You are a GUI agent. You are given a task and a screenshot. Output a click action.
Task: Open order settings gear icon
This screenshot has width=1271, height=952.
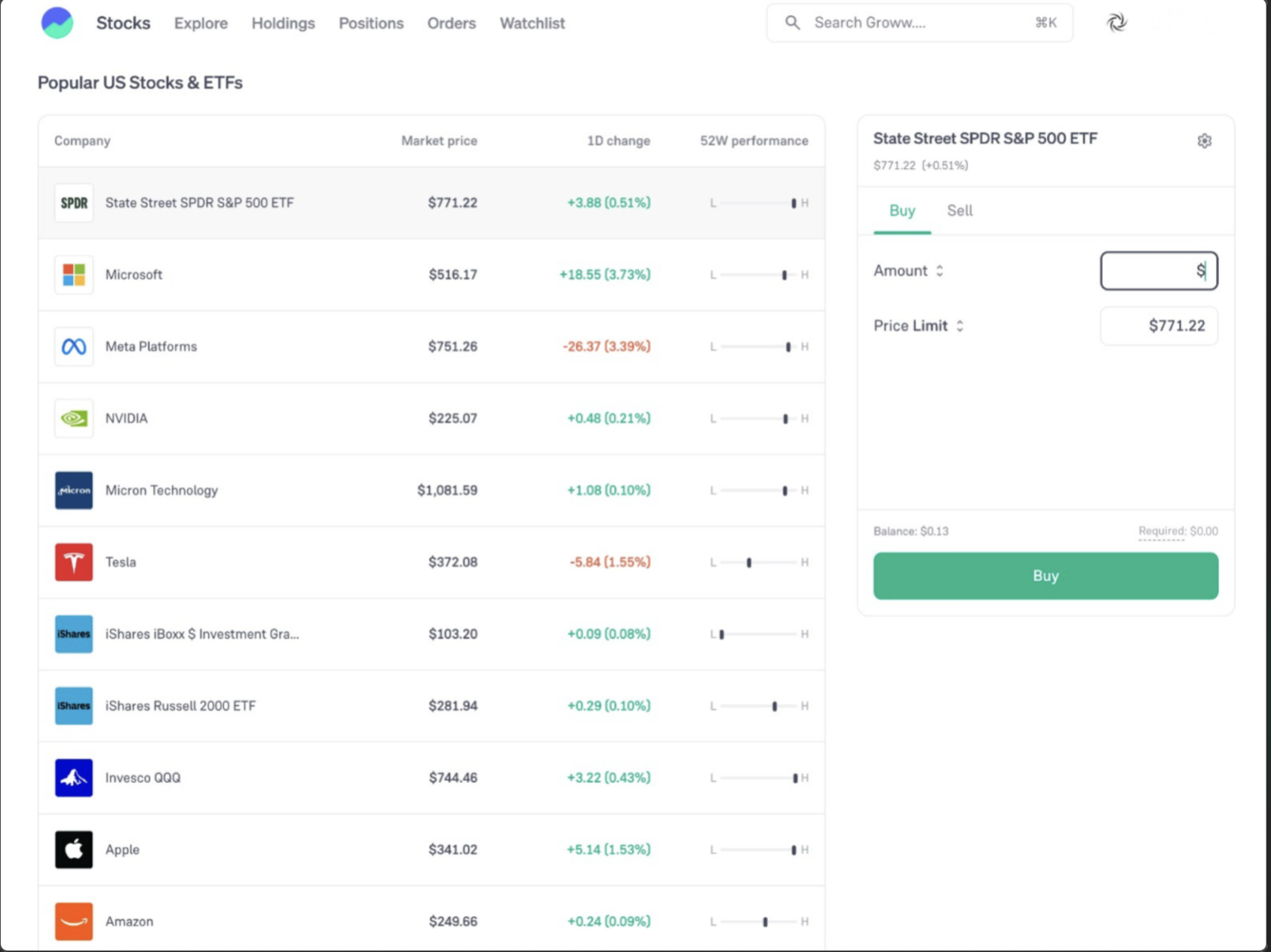1204,141
